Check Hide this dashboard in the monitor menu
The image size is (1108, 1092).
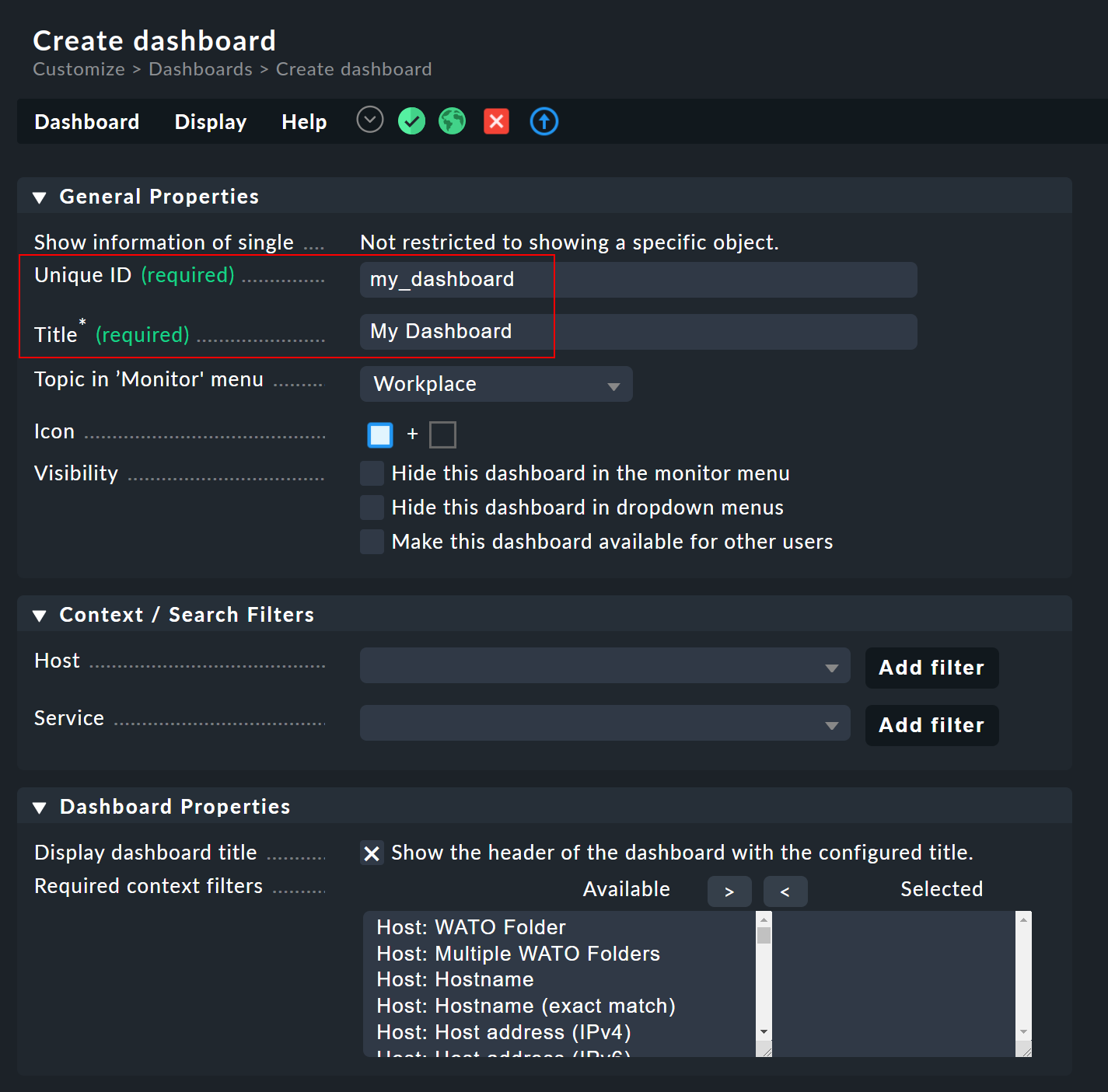[372, 473]
